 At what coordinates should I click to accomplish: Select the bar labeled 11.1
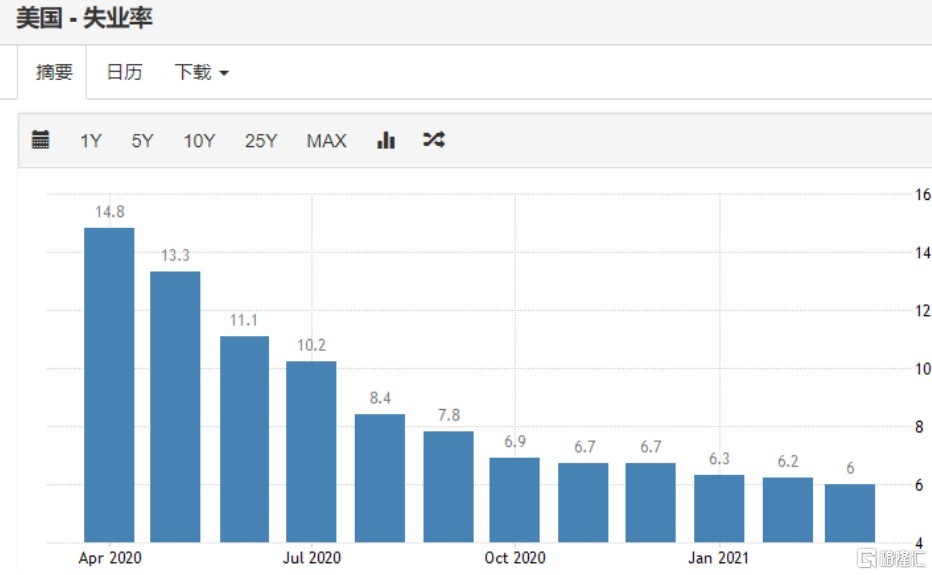coord(244,439)
